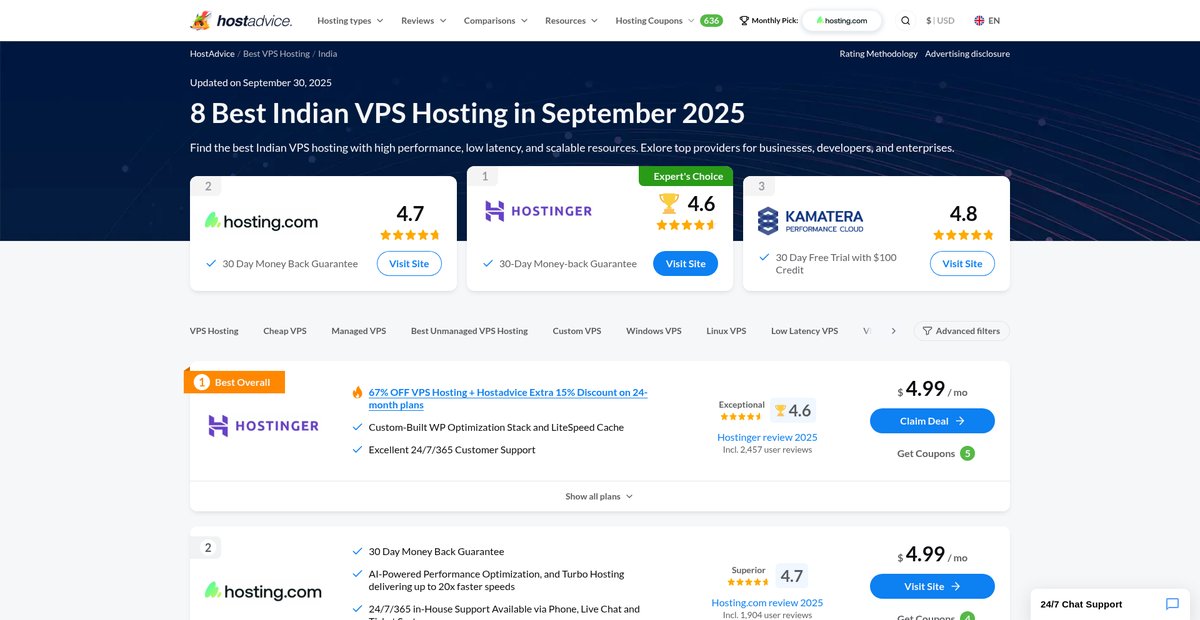The image size is (1200, 620).
Task: Select the Custom VPS tab
Action: pos(577,331)
